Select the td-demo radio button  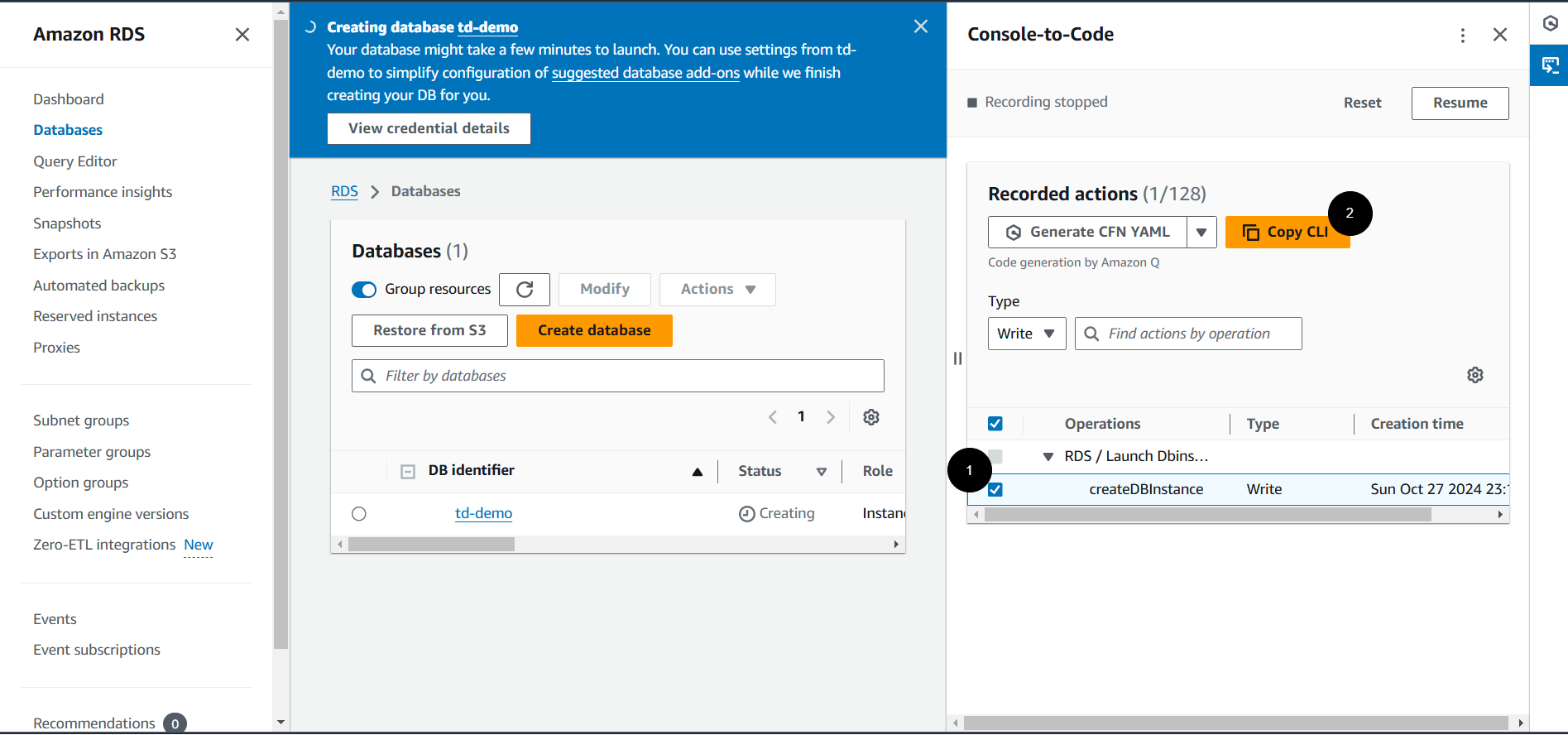(359, 514)
